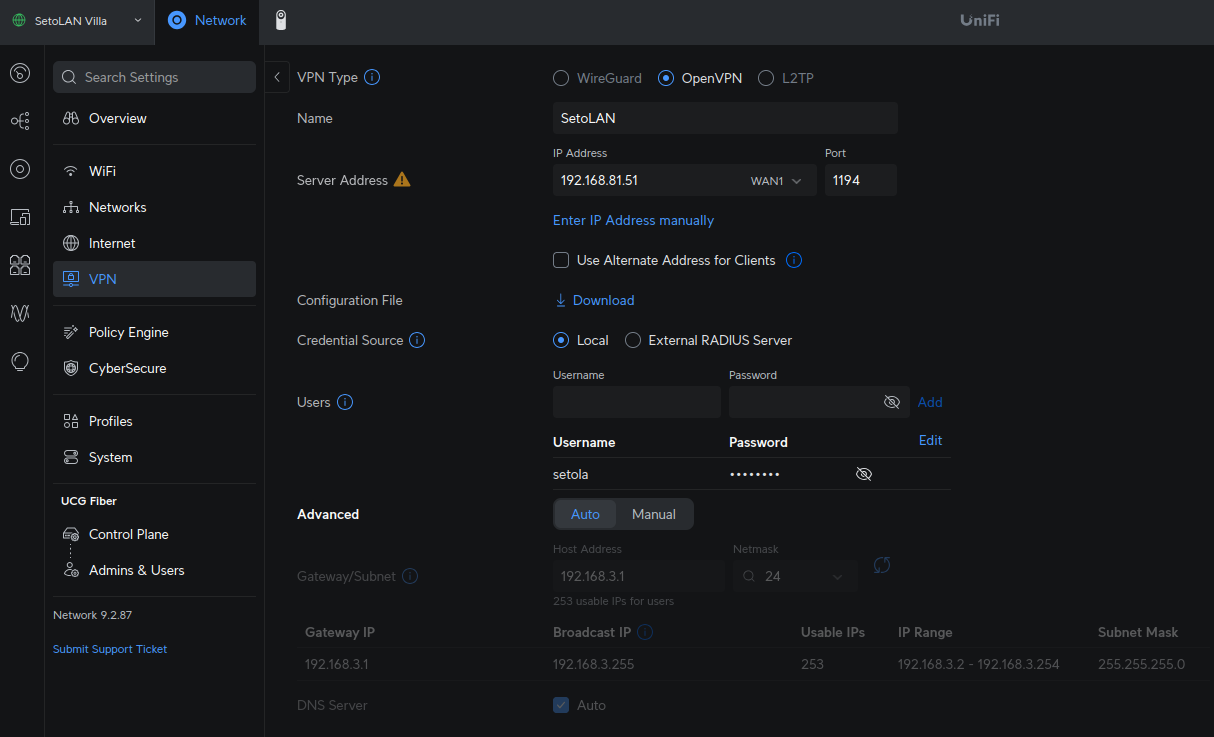
Task: Click Enter IP Address manually link
Action: click(x=633, y=220)
